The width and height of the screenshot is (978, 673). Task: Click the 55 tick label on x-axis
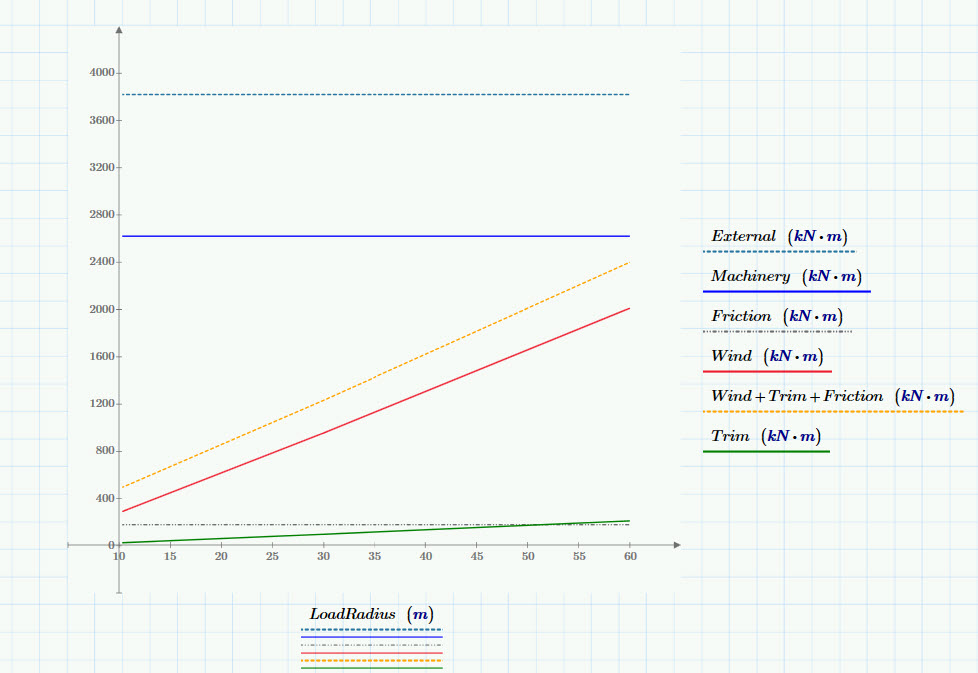(x=579, y=556)
